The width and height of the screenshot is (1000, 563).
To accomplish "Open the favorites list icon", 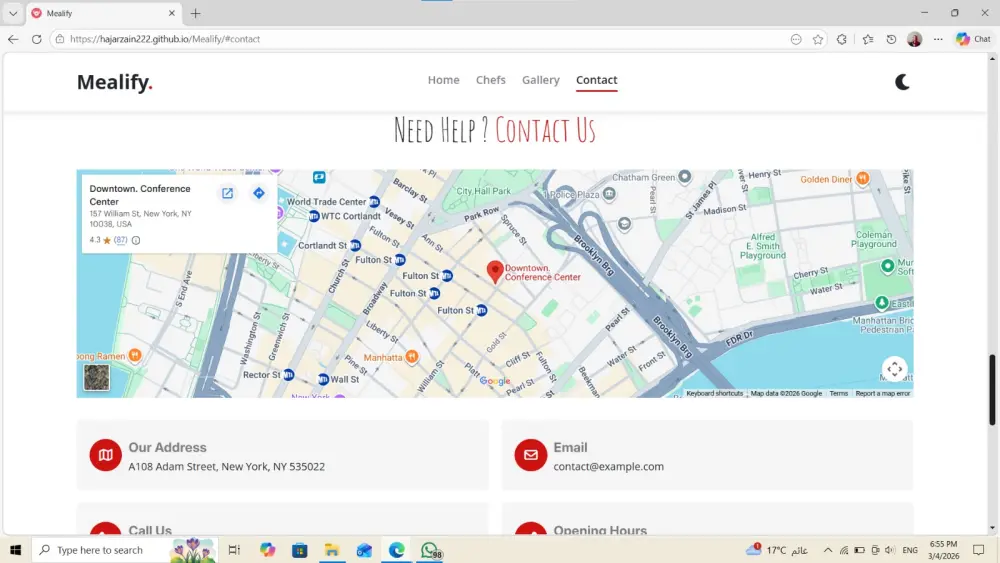I will pos(868,39).
